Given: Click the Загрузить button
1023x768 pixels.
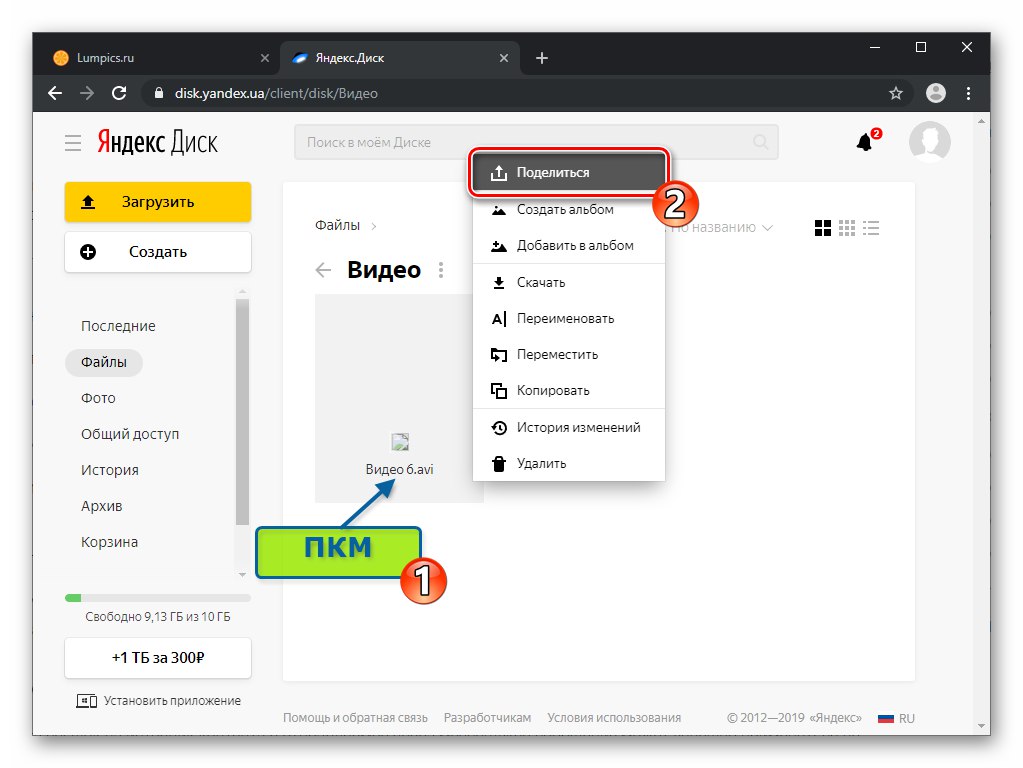Looking at the screenshot, I should 158,202.
